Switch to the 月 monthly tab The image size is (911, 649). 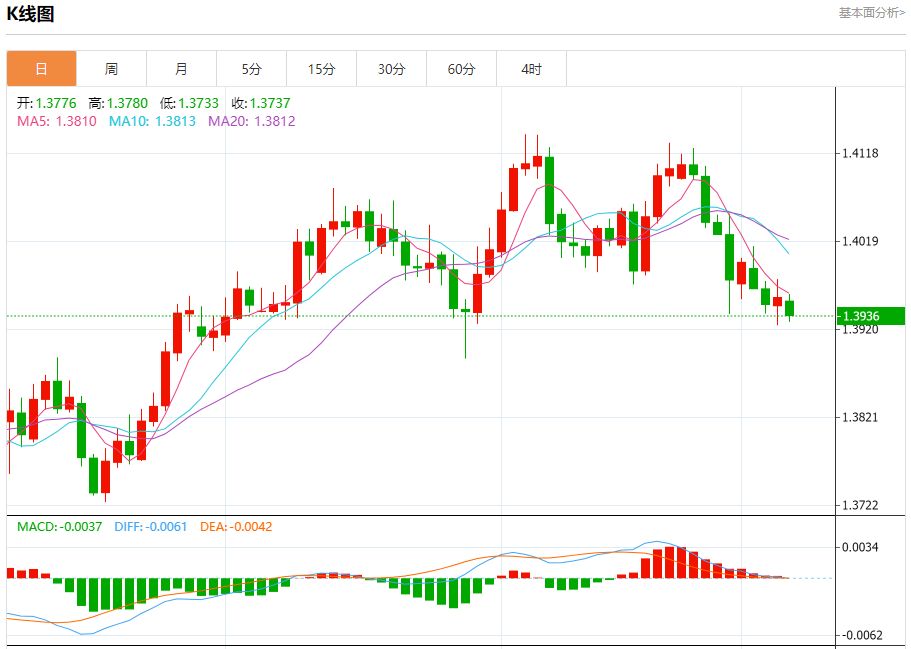pyautogui.click(x=181, y=69)
